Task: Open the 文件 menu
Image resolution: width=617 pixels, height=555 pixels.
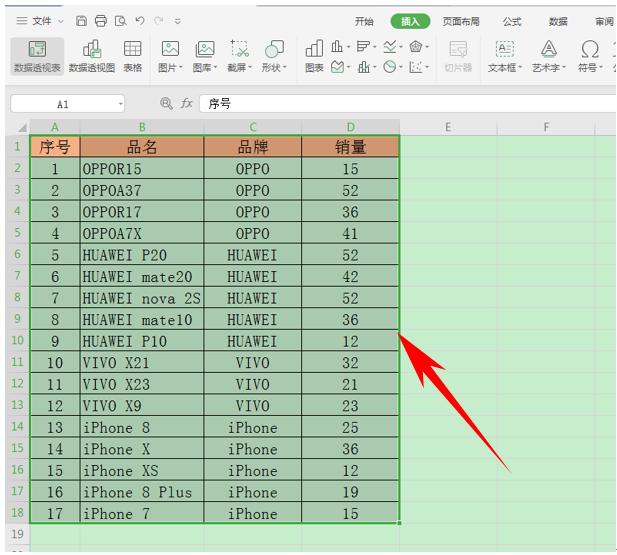Action: tap(41, 21)
